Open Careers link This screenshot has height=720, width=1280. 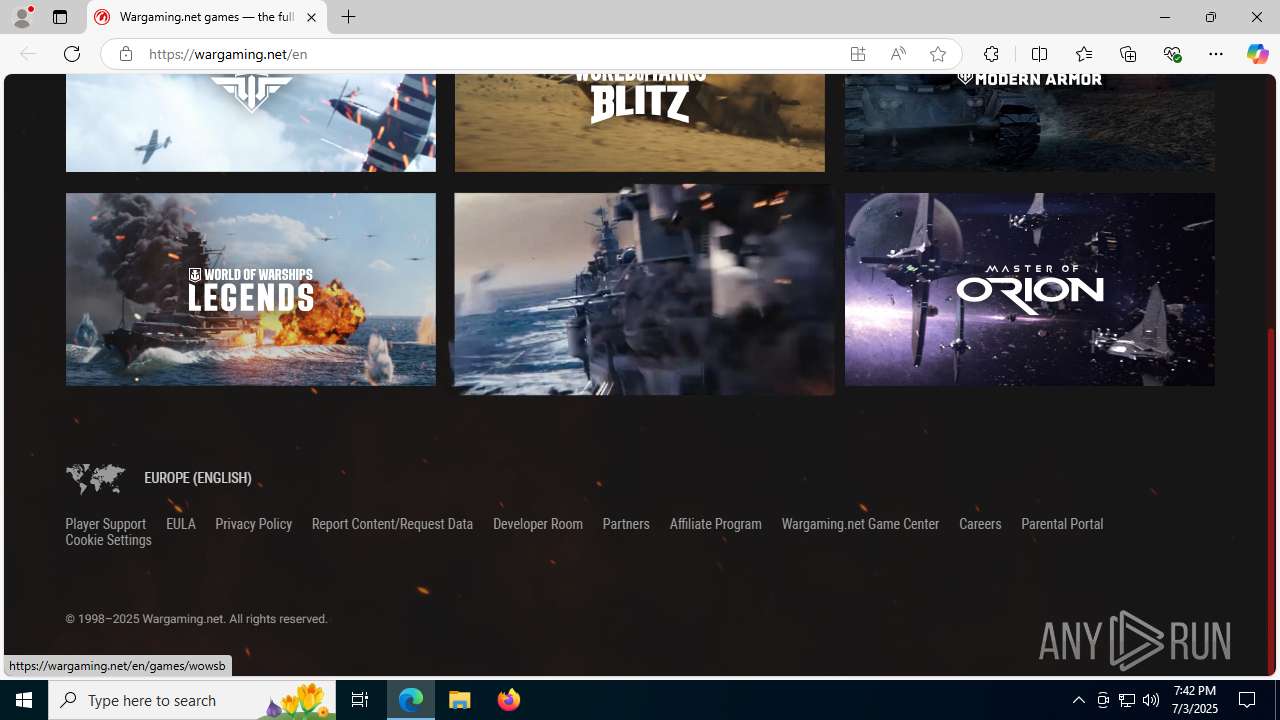pos(980,524)
